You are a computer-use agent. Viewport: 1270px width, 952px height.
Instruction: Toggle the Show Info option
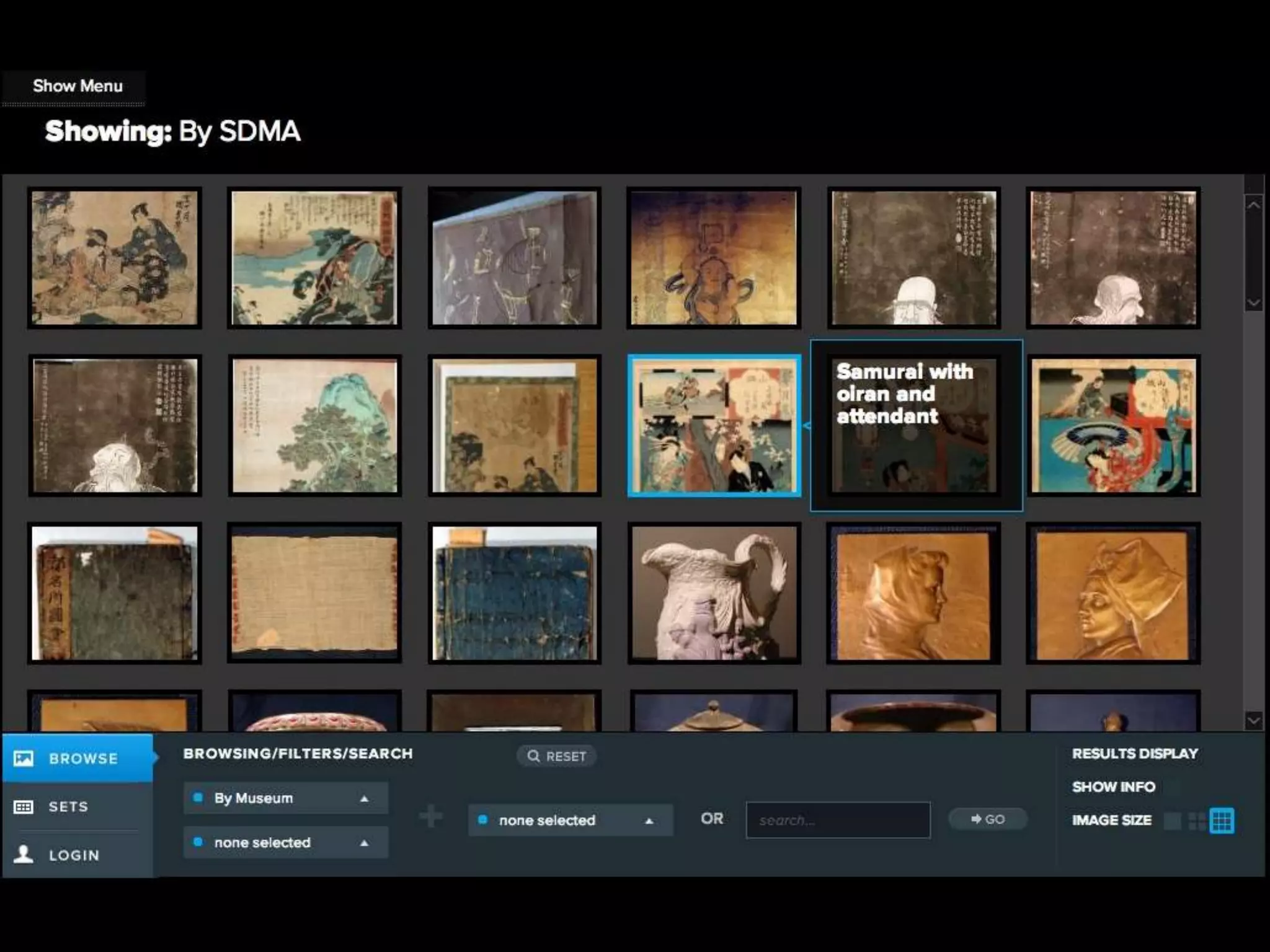1113,787
